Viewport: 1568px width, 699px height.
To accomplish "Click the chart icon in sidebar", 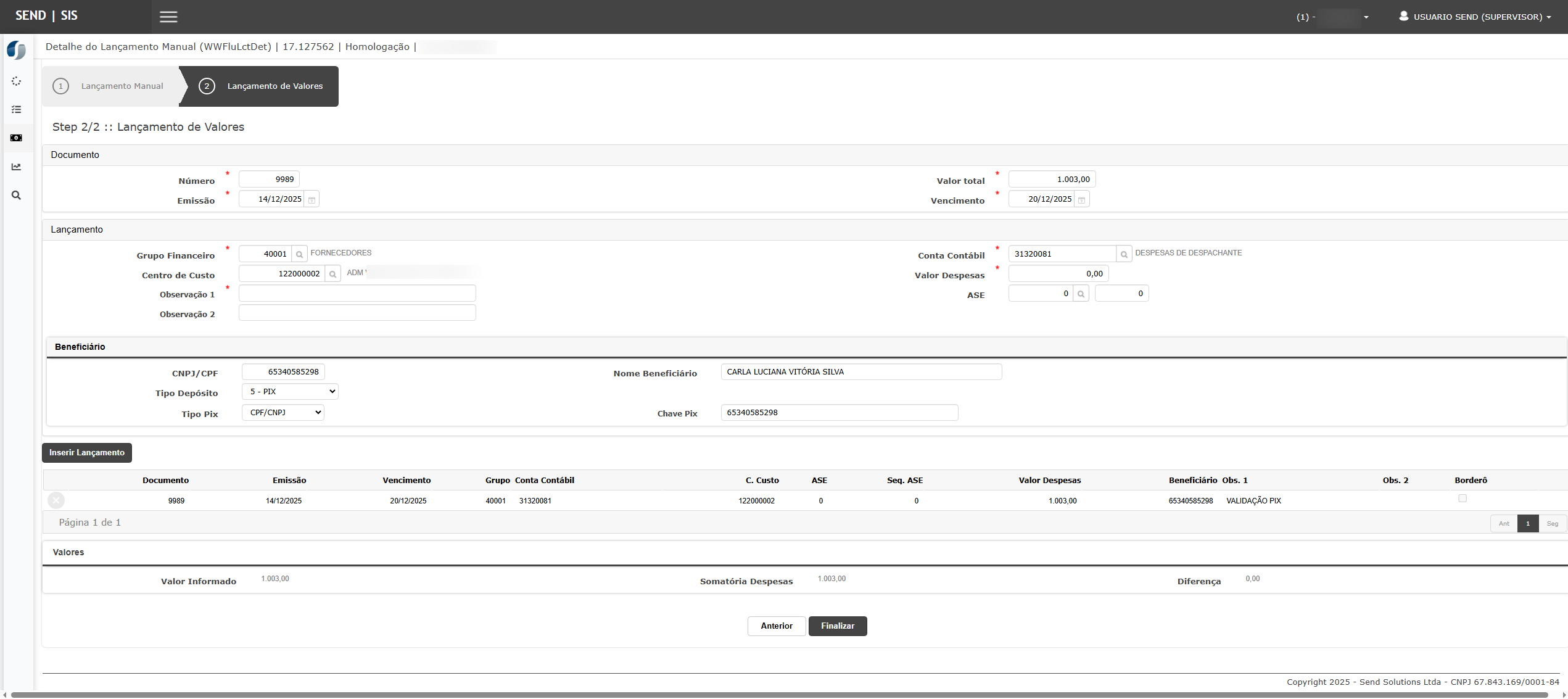I will 16,167.
